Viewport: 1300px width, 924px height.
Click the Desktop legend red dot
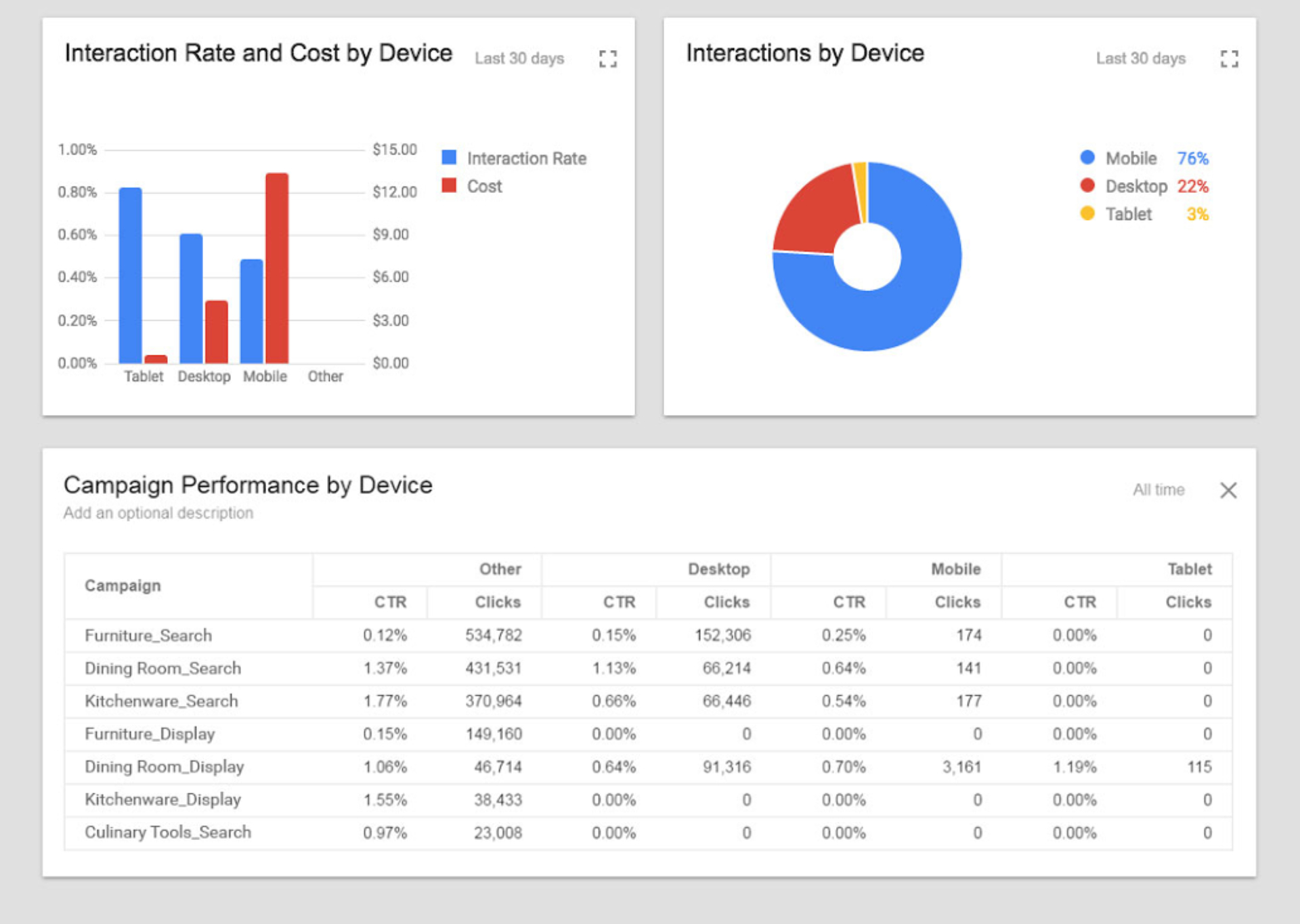[1087, 185]
